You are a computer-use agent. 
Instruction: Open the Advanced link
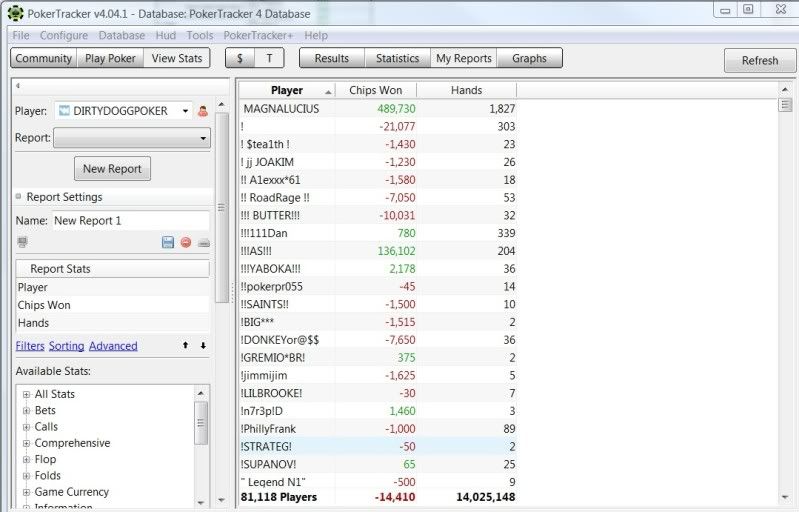click(x=113, y=346)
